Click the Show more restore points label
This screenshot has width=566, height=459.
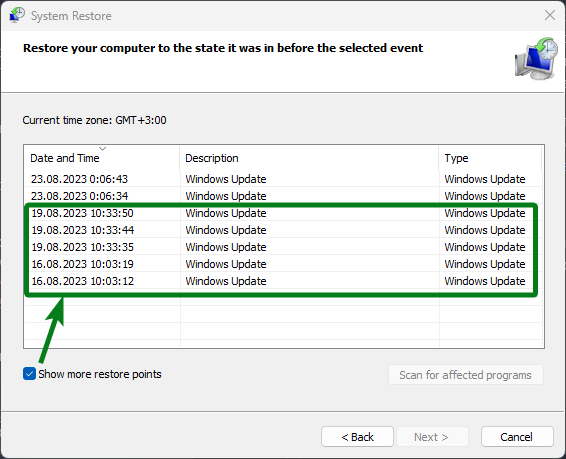100,374
